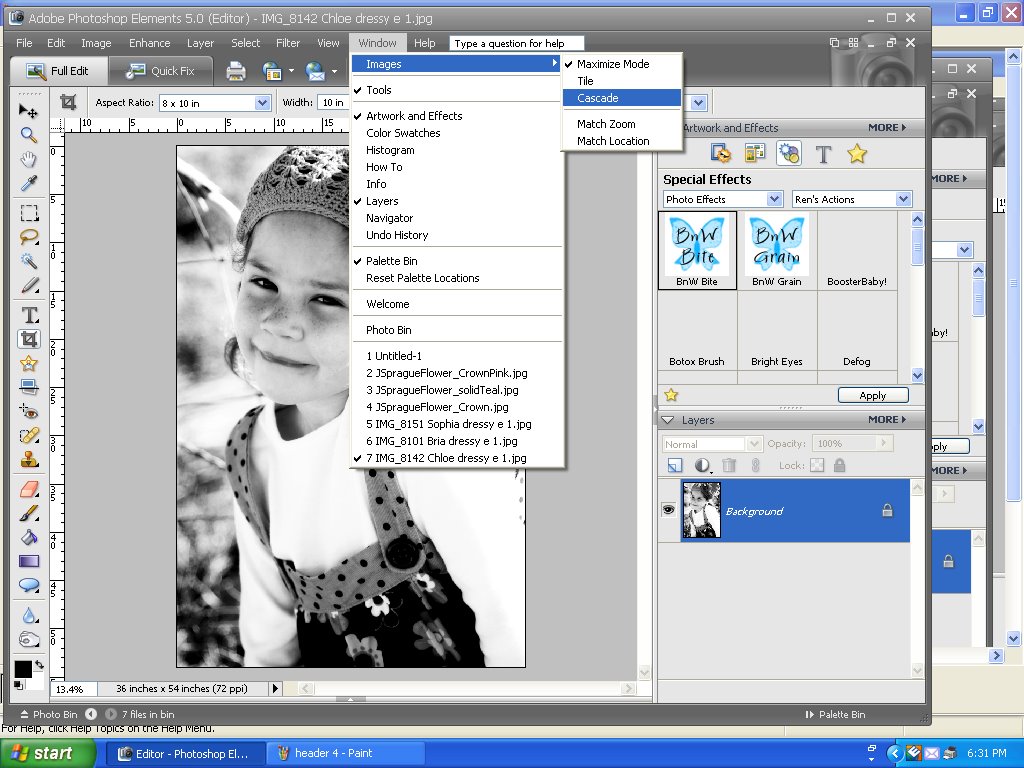Viewport: 1024px width, 768px height.
Task: Open the Photo Effects category dropdown
Action: click(x=774, y=199)
